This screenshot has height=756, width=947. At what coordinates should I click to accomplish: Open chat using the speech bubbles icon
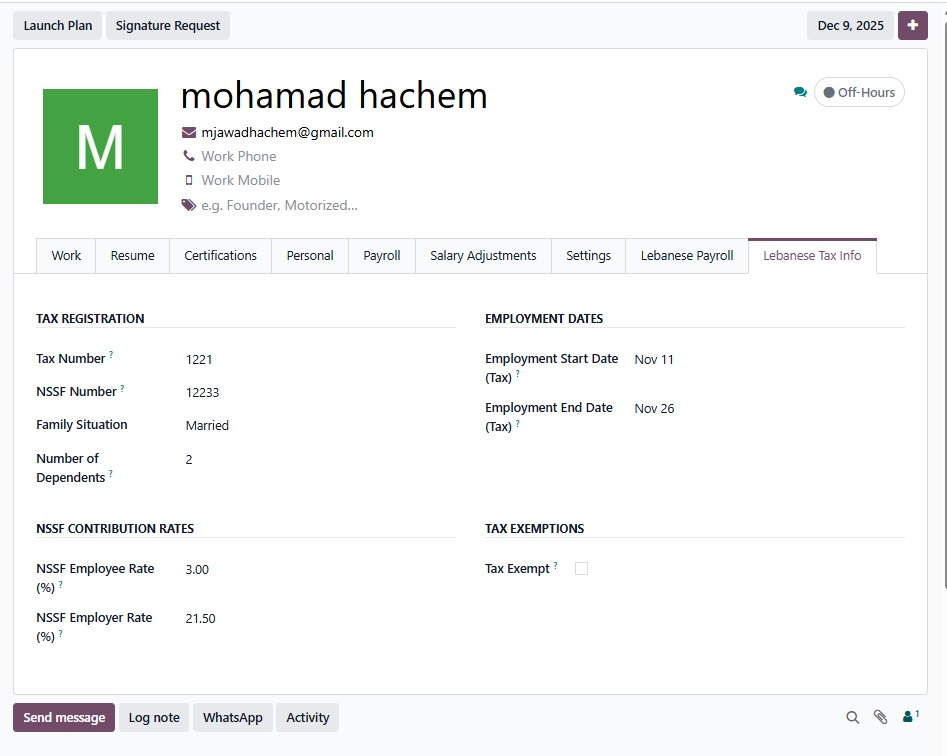point(800,92)
